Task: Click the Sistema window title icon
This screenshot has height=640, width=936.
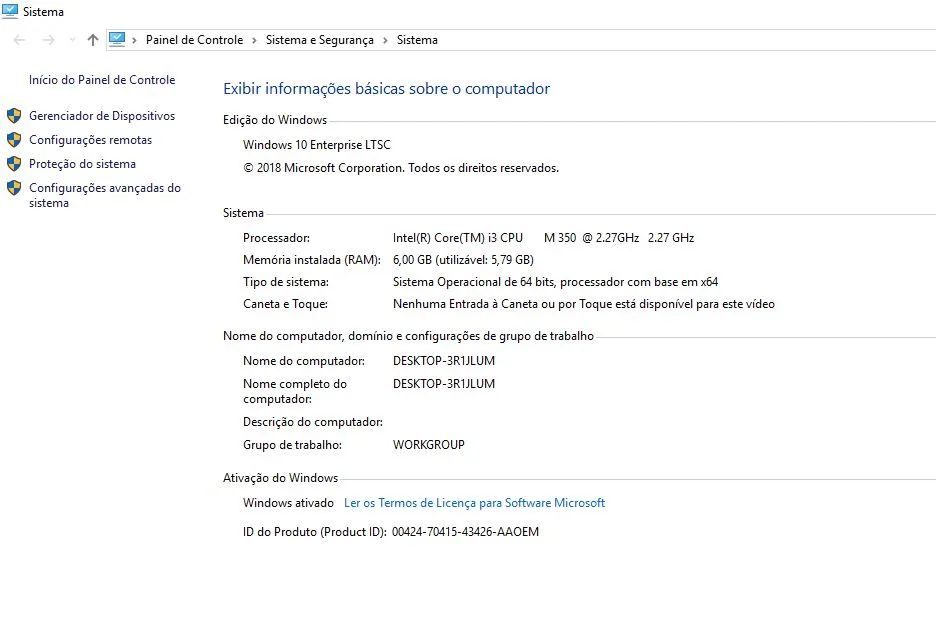Action: [10, 11]
